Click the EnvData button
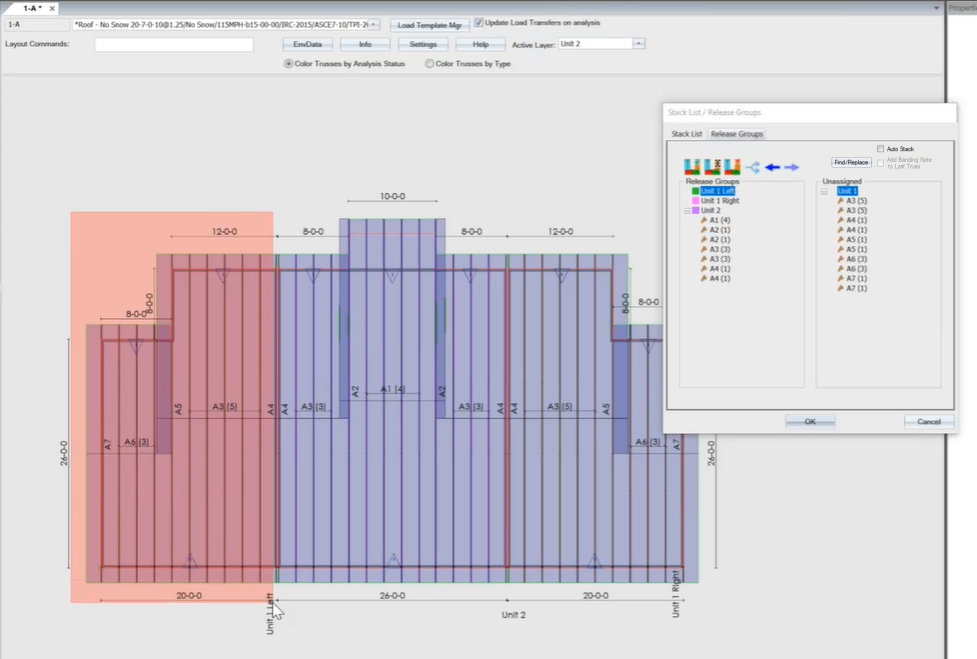The image size is (977, 659). coord(308,44)
